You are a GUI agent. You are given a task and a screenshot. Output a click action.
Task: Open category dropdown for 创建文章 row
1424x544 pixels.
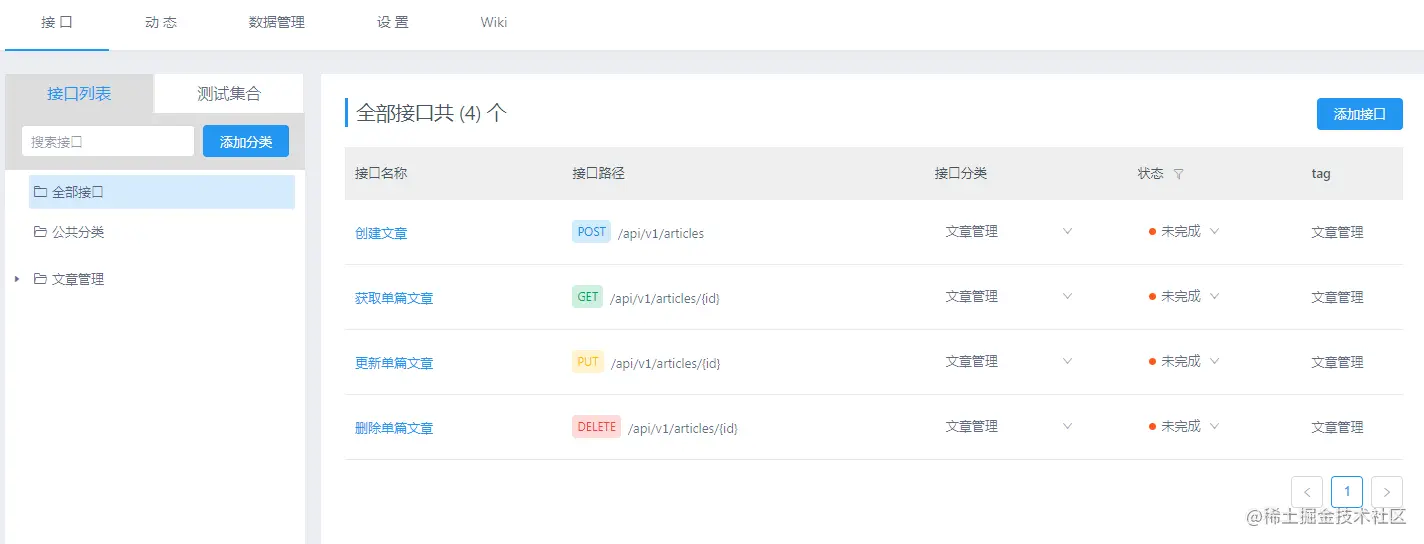click(x=1067, y=232)
